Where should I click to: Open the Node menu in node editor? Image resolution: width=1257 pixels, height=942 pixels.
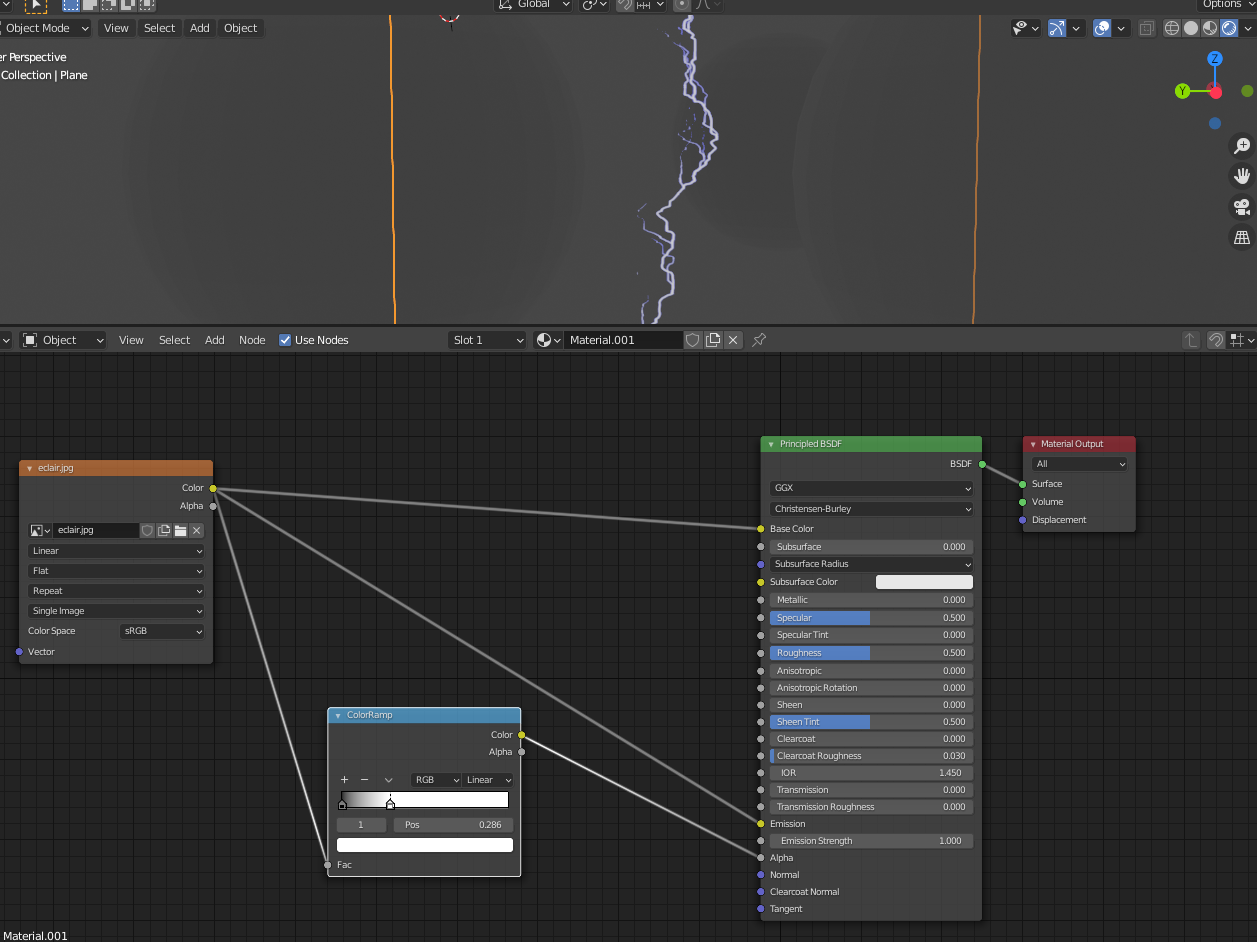[252, 340]
